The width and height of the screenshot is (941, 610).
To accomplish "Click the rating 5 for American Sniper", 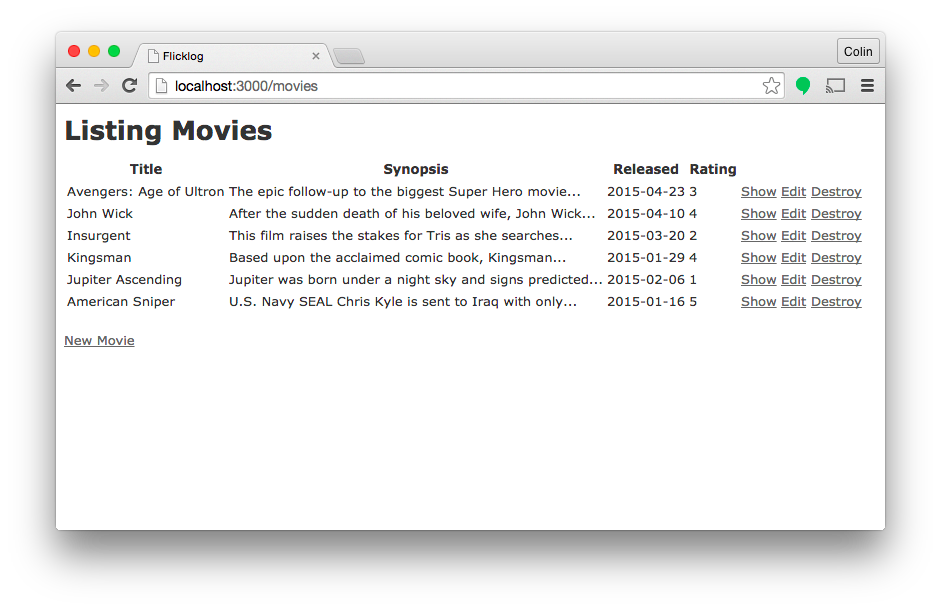I will tap(693, 301).
